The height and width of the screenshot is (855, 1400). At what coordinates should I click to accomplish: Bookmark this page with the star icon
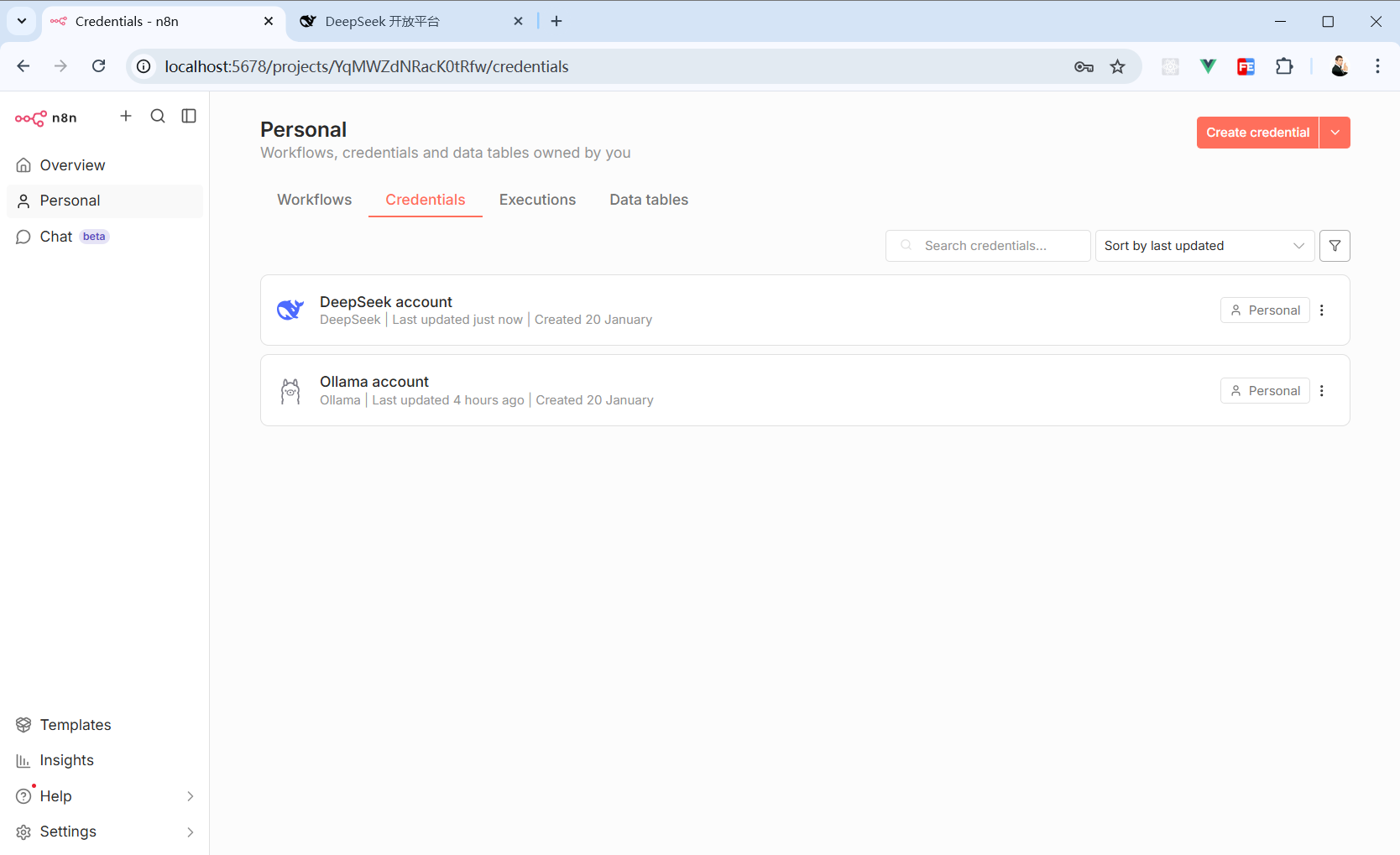point(1117,67)
